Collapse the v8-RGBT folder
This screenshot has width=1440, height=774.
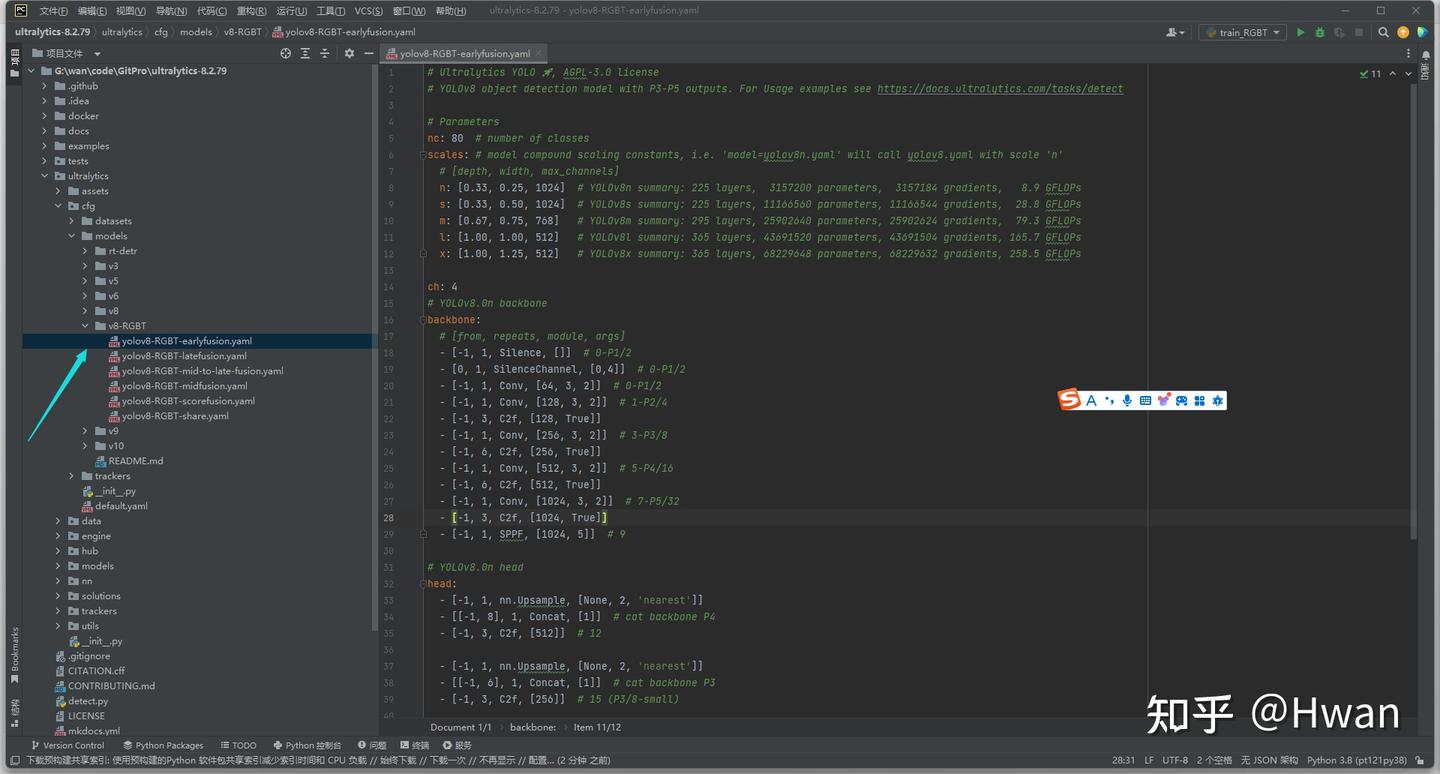[x=86, y=326]
